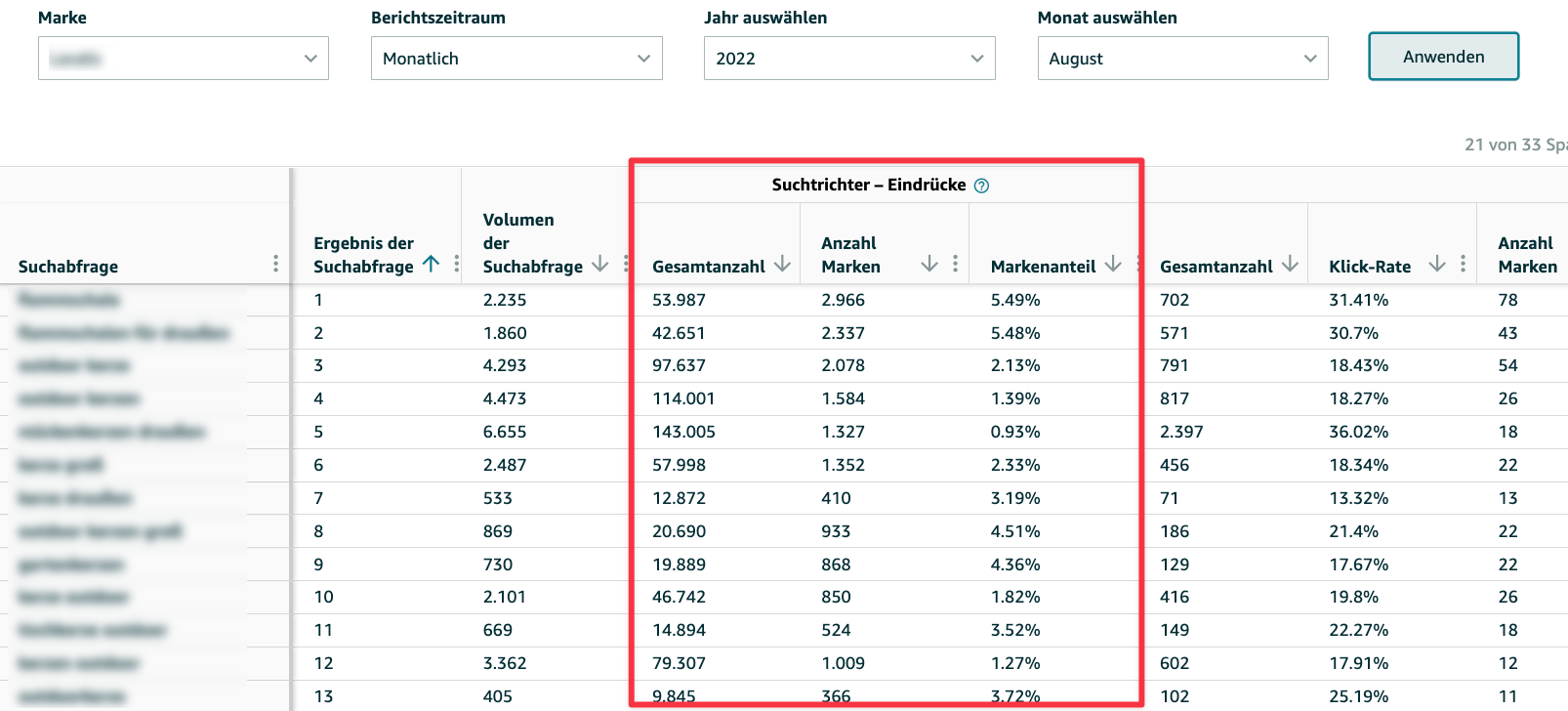1568x711 pixels.
Task: Select cell with volume 2.235
Action: tap(505, 300)
